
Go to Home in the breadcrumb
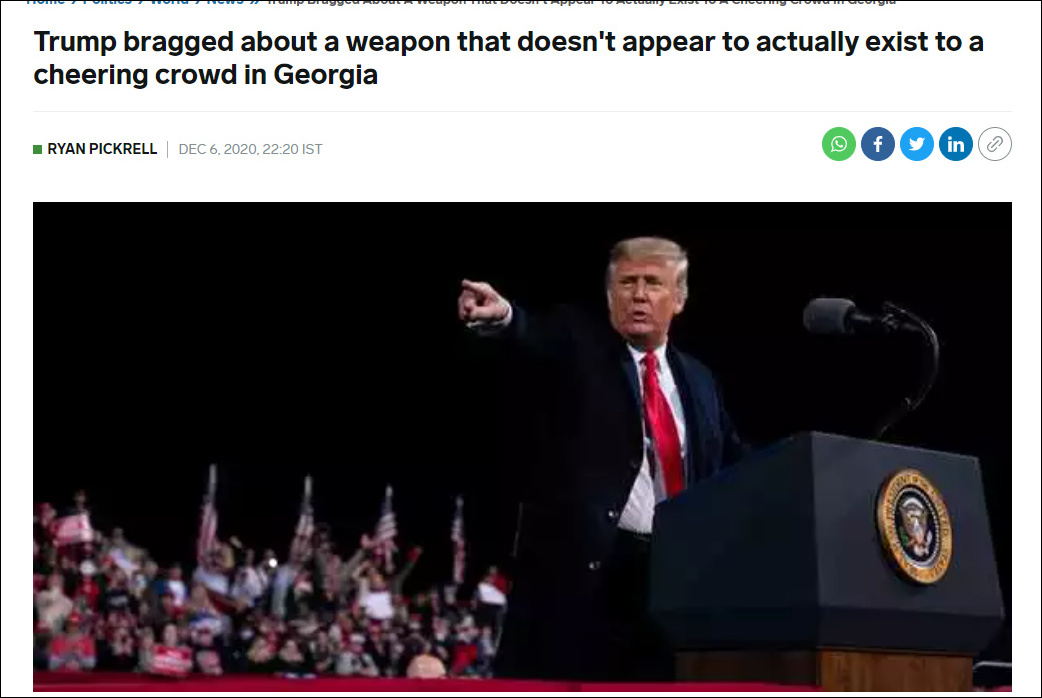click(45, 2)
